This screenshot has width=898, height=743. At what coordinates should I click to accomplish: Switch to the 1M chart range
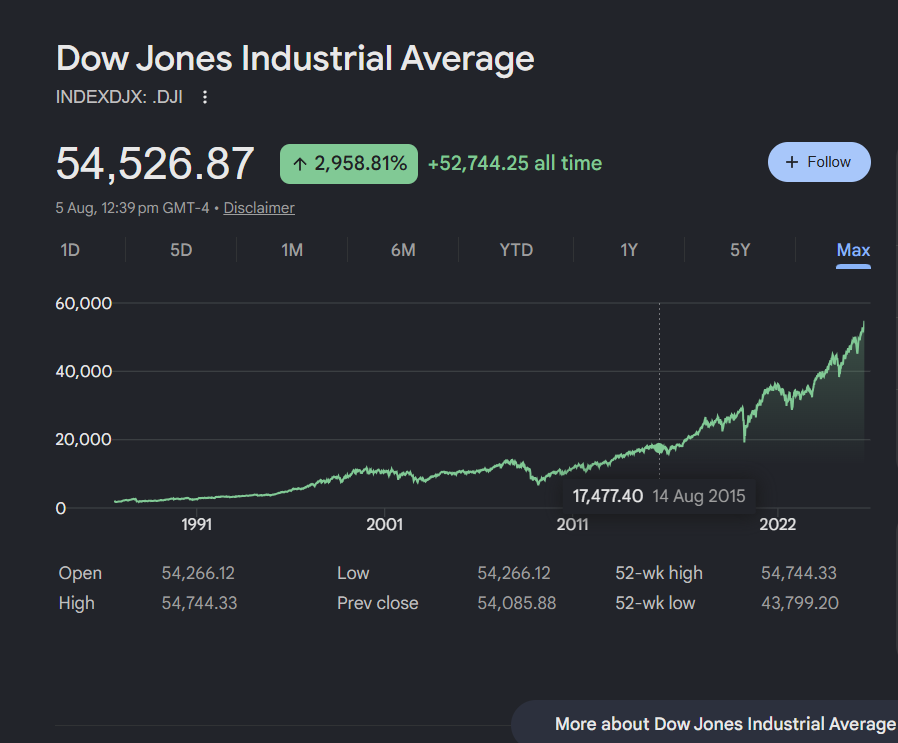click(292, 250)
